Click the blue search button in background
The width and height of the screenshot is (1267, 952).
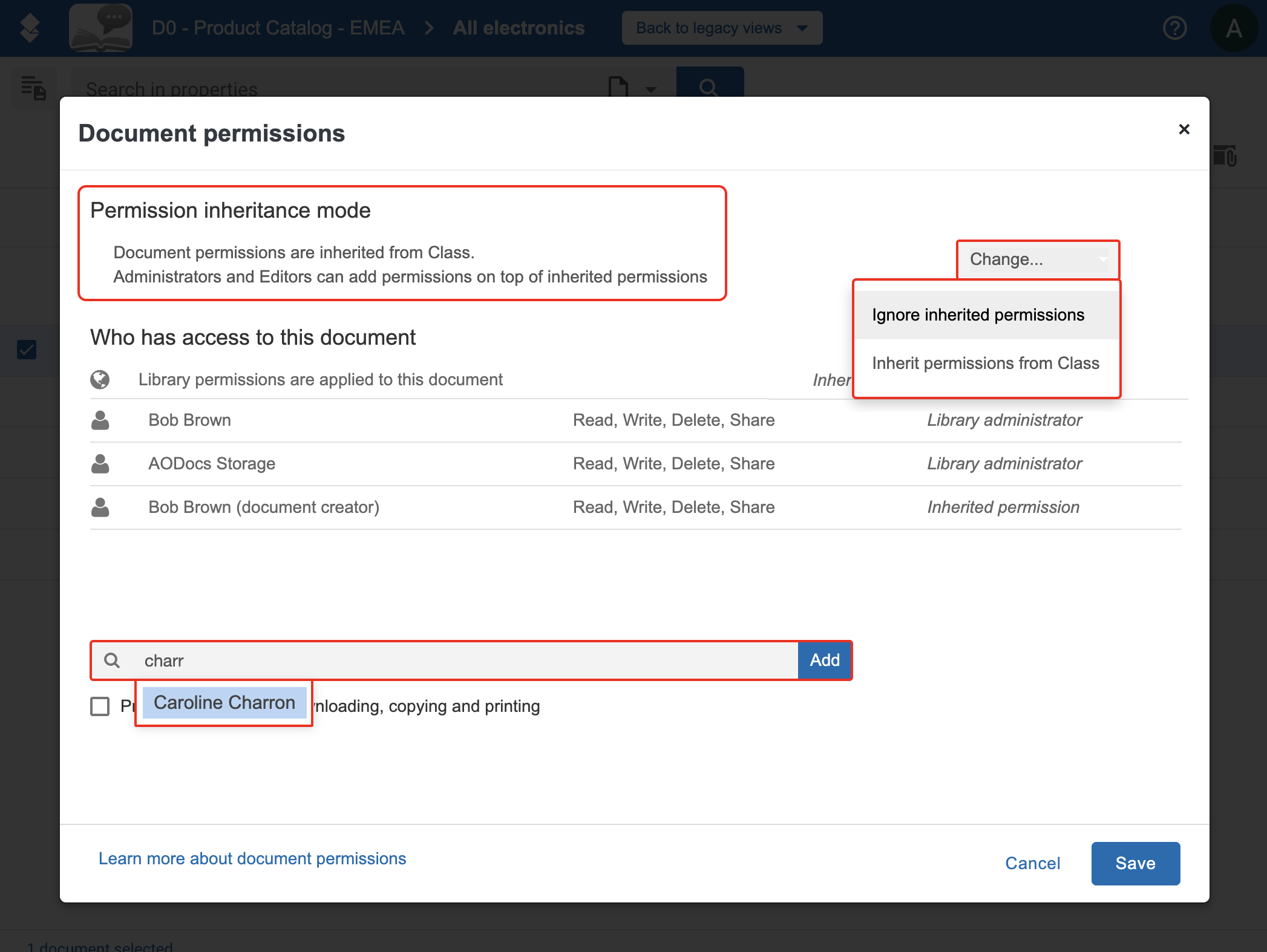pos(710,82)
